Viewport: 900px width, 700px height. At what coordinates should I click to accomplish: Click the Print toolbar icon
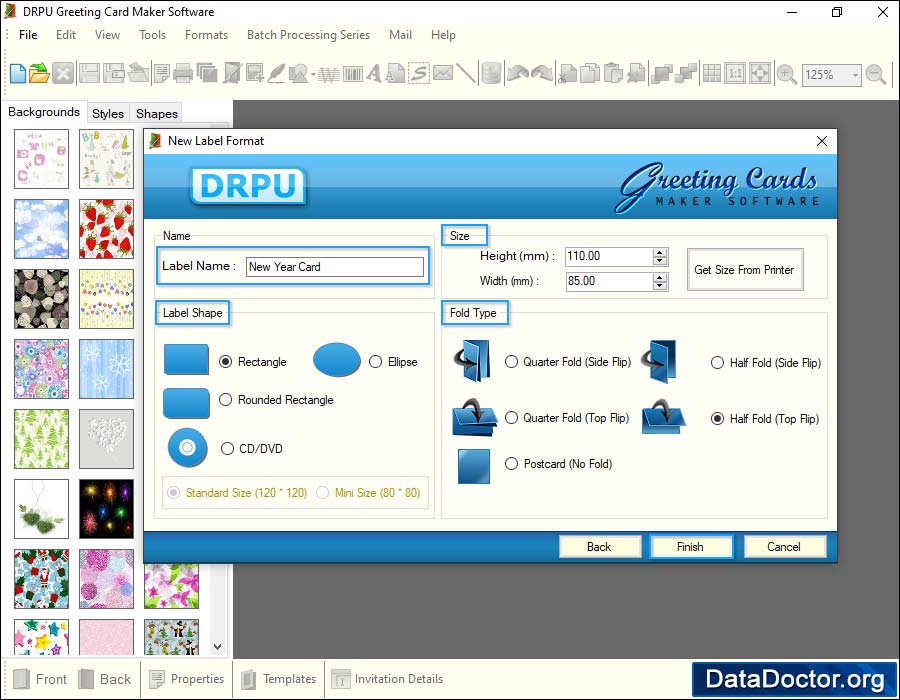tap(183, 74)
